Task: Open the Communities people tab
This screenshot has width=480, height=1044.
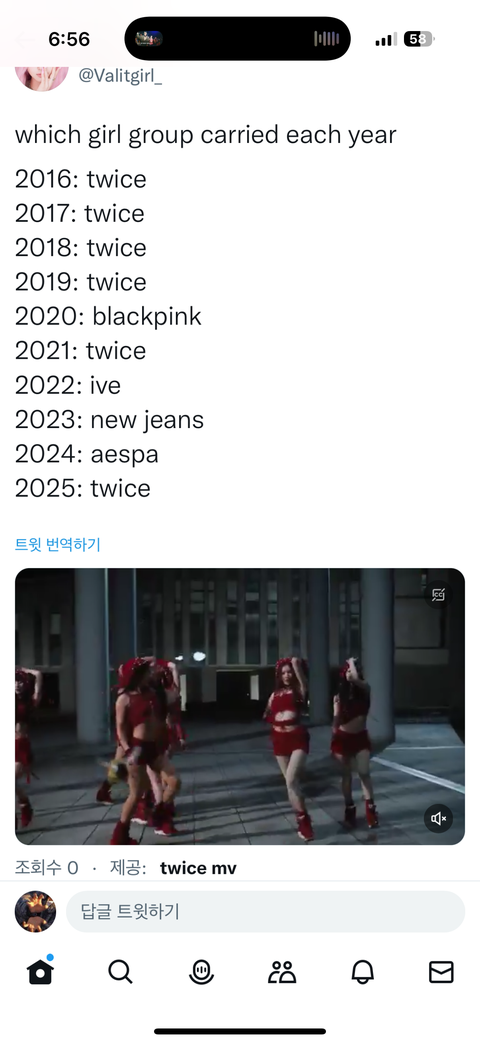Action: tap(282, 972)
